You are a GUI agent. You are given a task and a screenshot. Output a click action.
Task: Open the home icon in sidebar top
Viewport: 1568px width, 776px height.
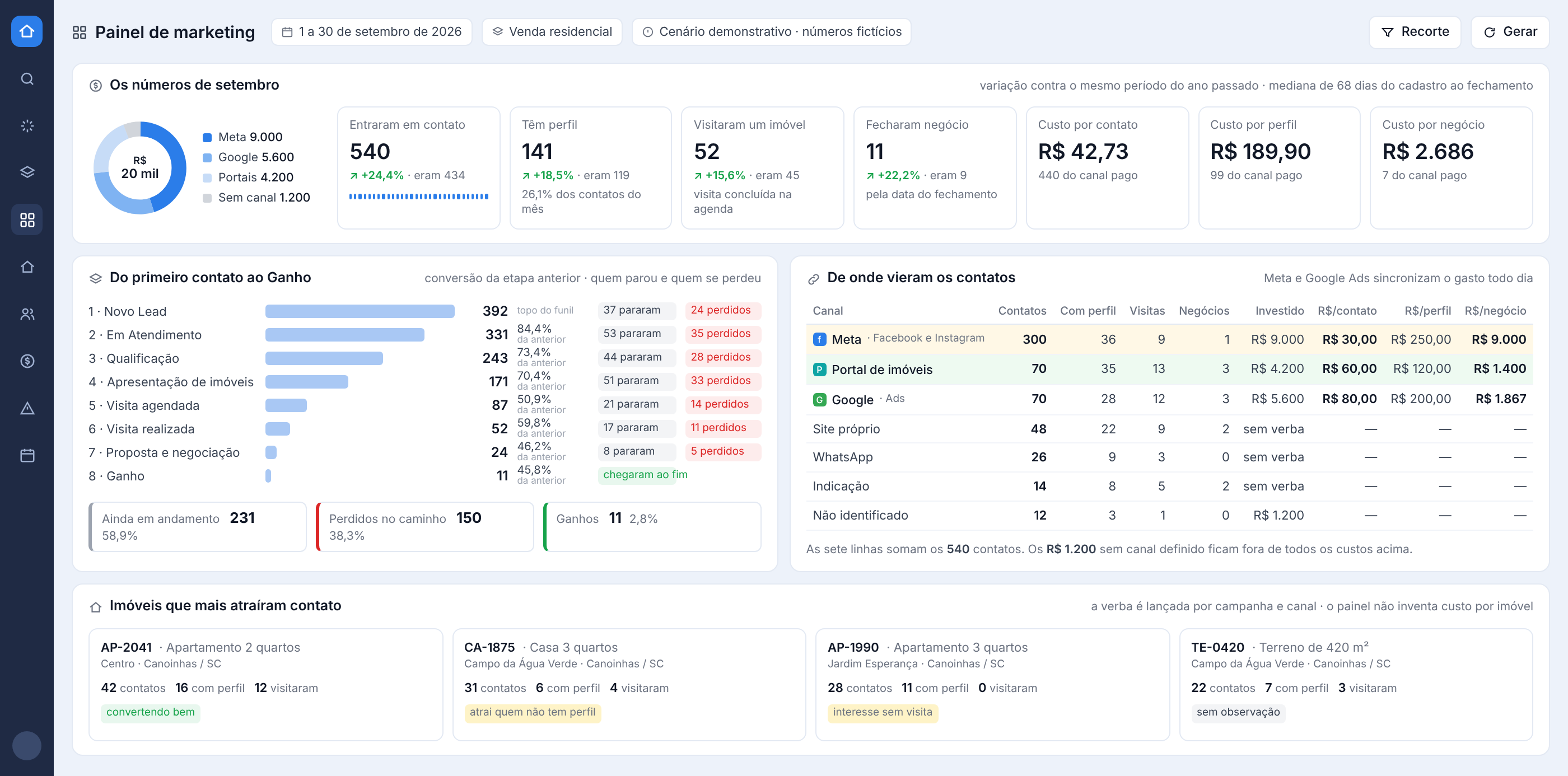27,31
